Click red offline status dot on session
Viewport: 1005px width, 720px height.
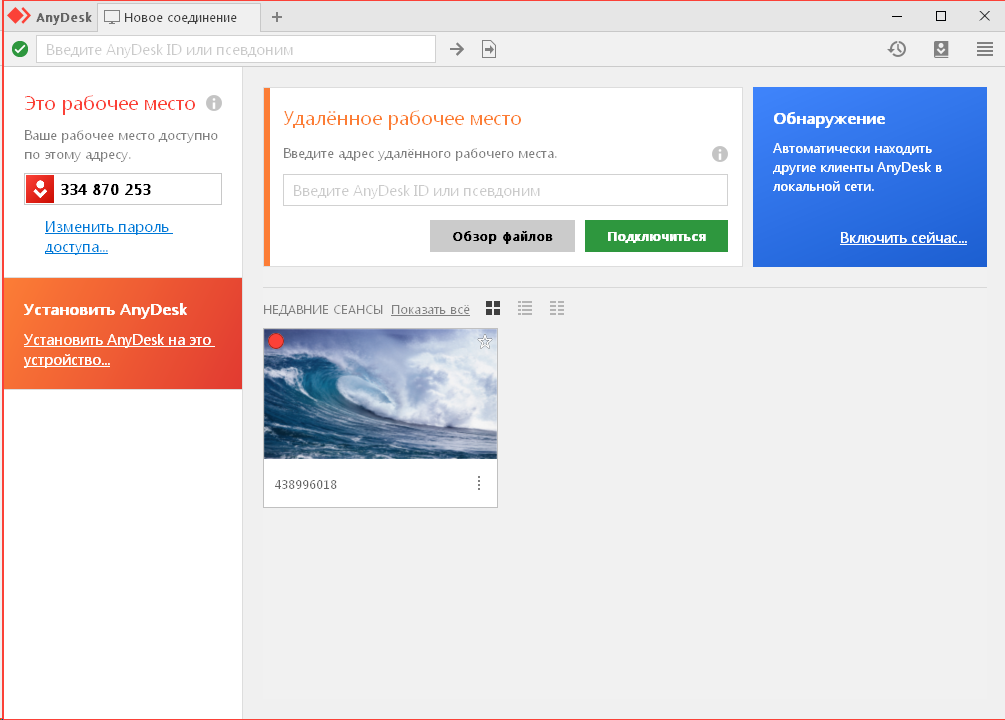click(276, 341)
